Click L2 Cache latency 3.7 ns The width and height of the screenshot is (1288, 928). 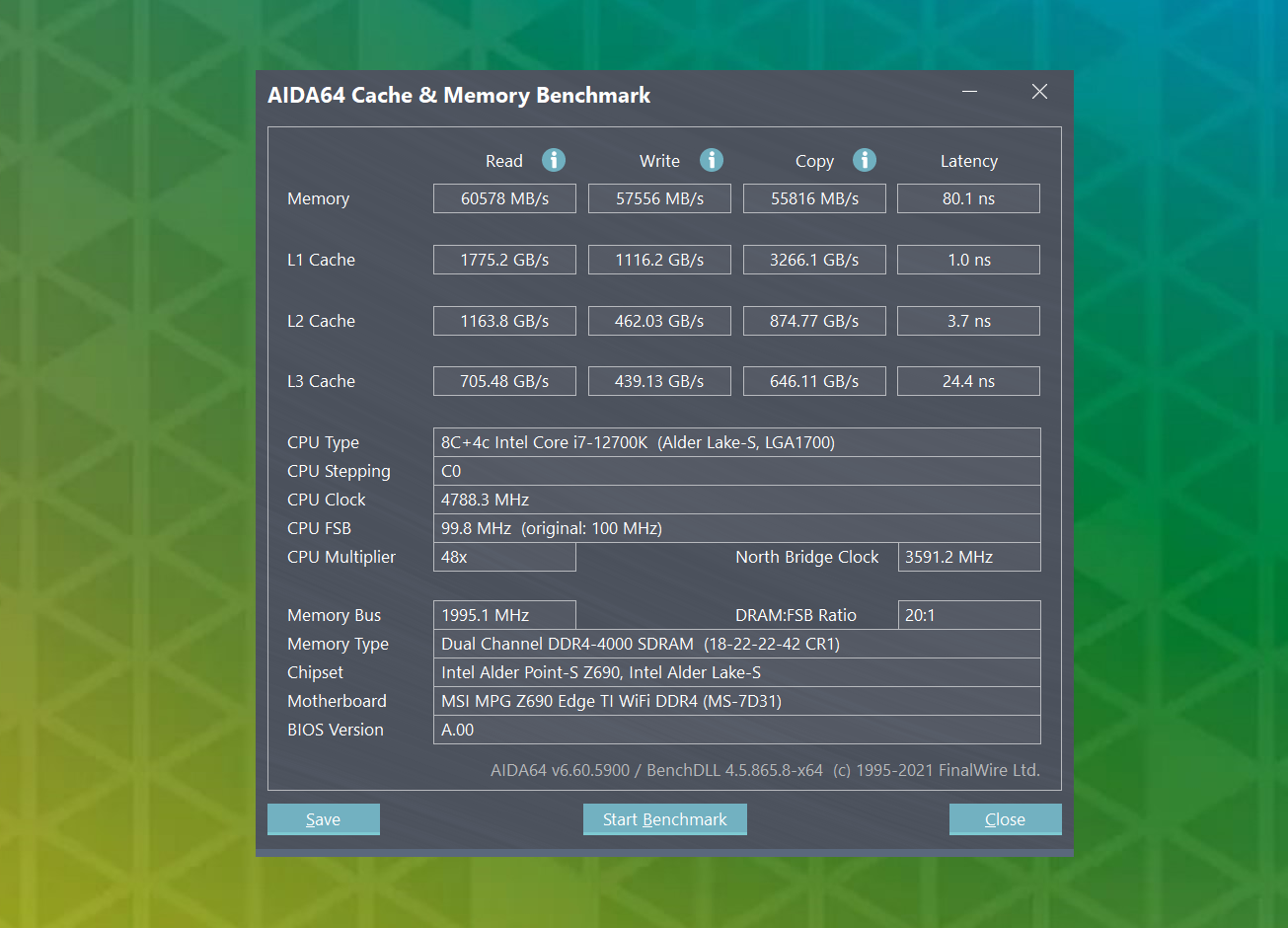pyautogui.click(x=968, y=321)
